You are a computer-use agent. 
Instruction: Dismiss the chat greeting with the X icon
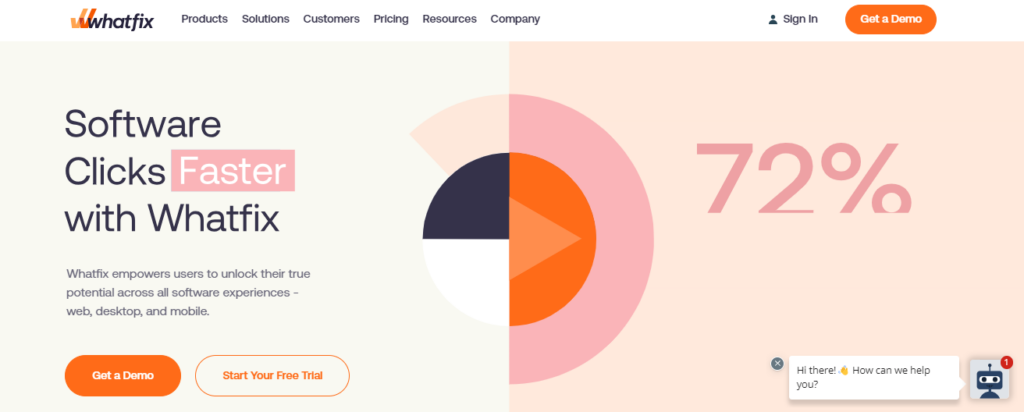(x=778, y=363)
